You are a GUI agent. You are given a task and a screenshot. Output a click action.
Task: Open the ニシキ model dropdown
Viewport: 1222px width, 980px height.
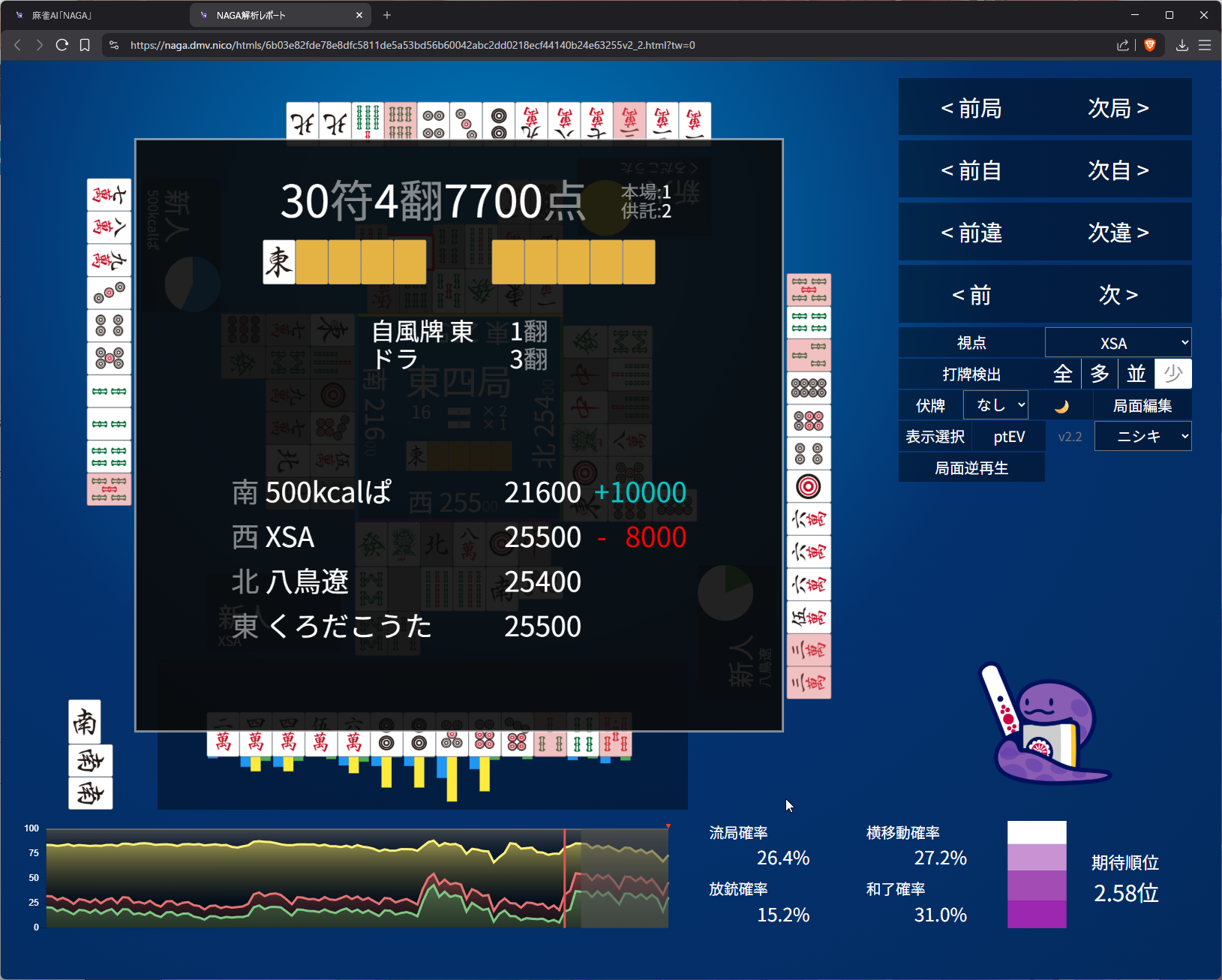[1142, 437]
